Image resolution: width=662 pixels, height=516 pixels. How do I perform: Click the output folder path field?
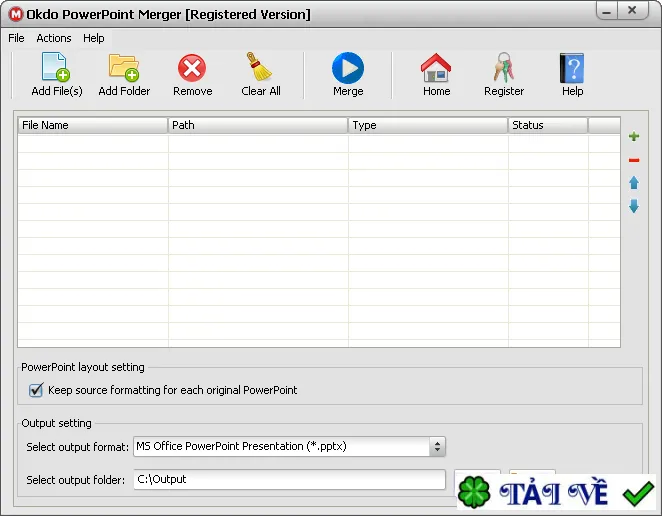289,479
